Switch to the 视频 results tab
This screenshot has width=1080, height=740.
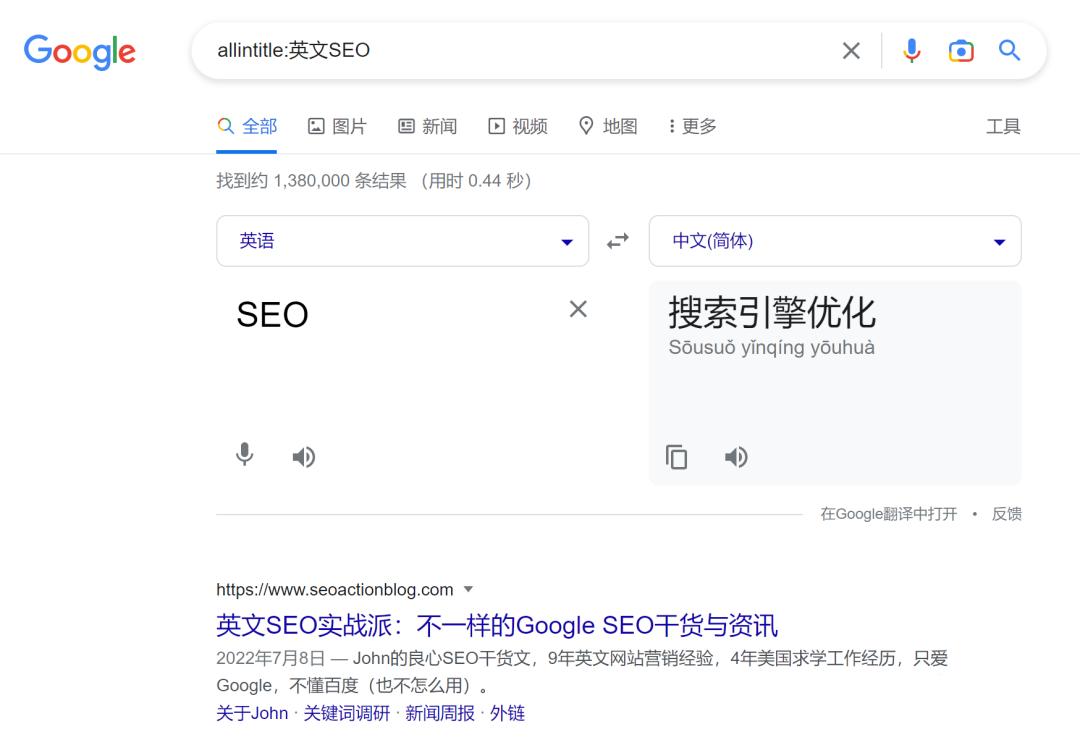click(518, 126)
